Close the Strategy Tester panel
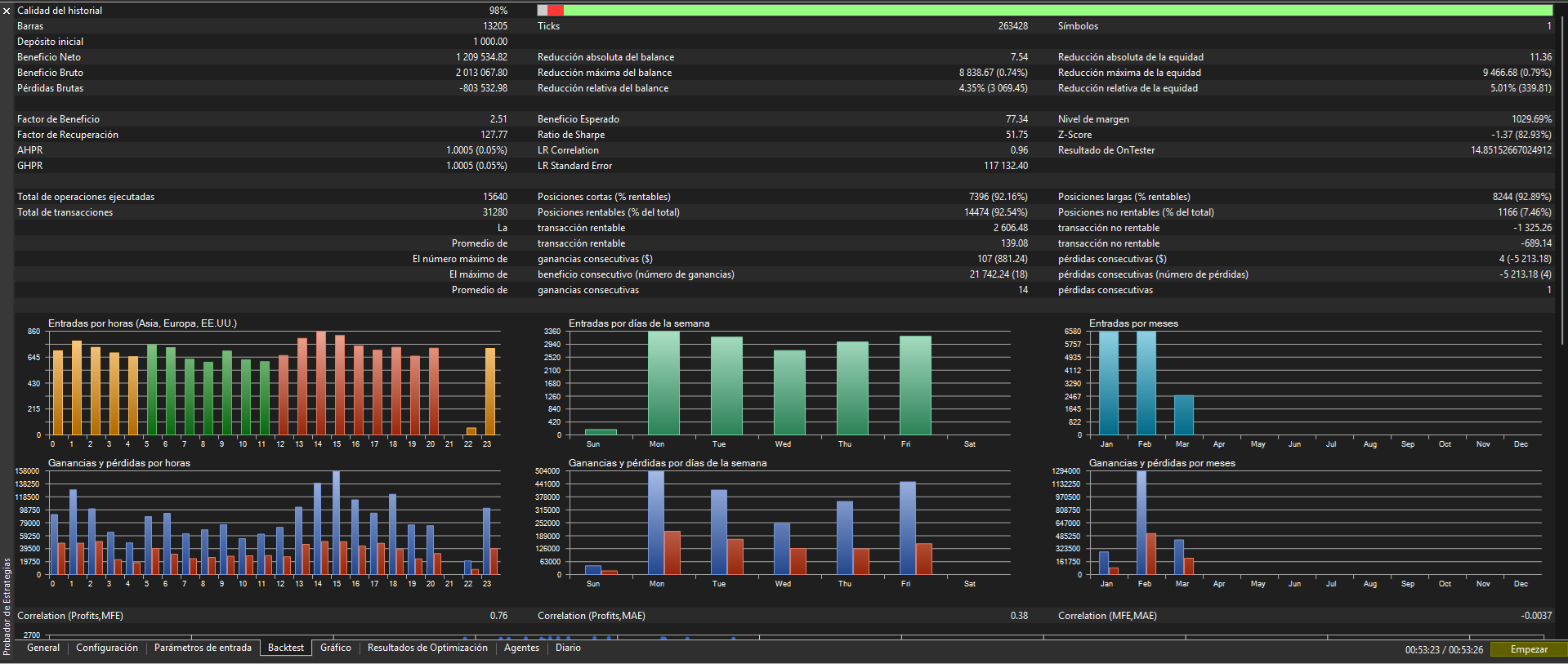The height and width of the screenshot is (664, 1568). [7, 11]
